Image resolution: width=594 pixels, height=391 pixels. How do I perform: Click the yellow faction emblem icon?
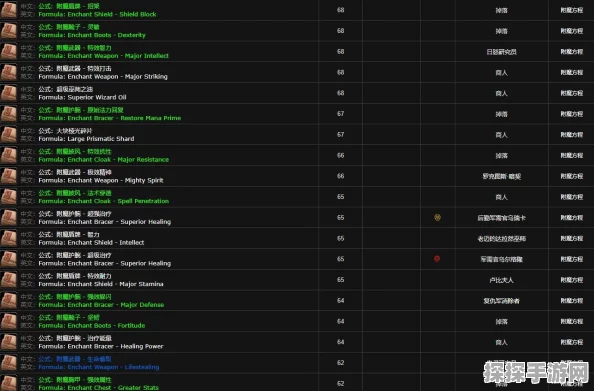[437, 217]
